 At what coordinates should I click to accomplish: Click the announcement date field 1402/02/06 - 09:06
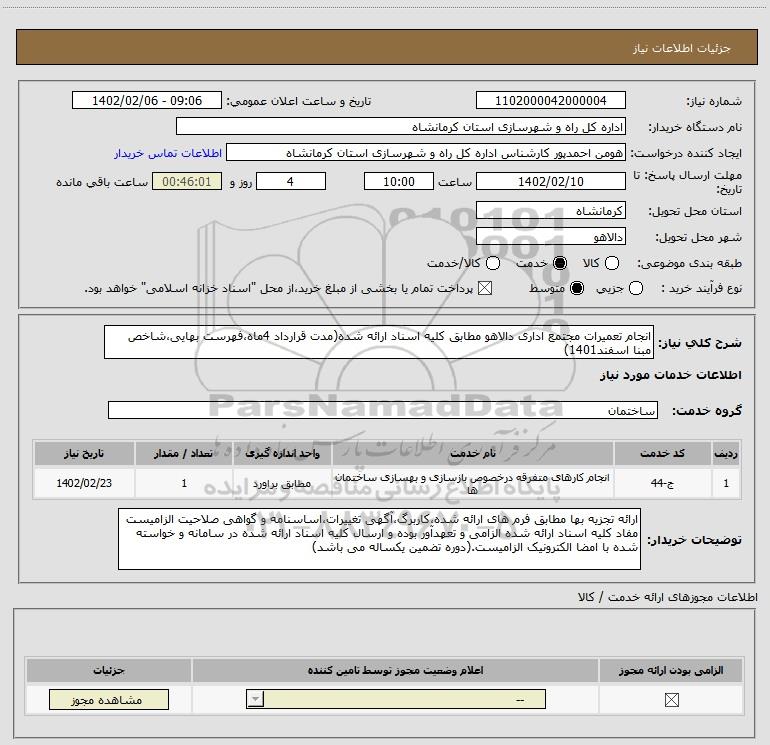147,100
